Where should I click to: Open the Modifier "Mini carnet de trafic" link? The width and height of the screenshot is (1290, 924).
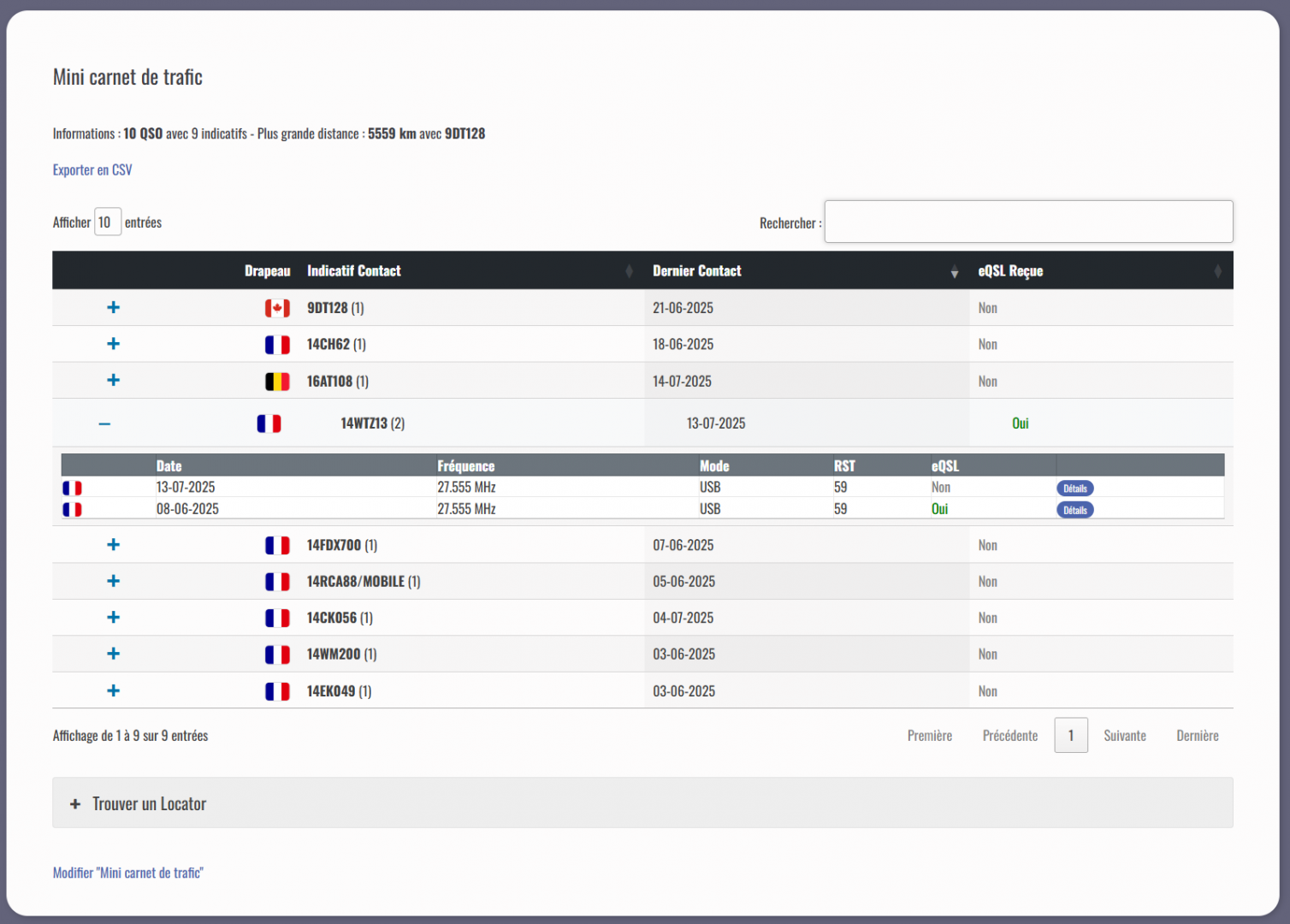128,873
